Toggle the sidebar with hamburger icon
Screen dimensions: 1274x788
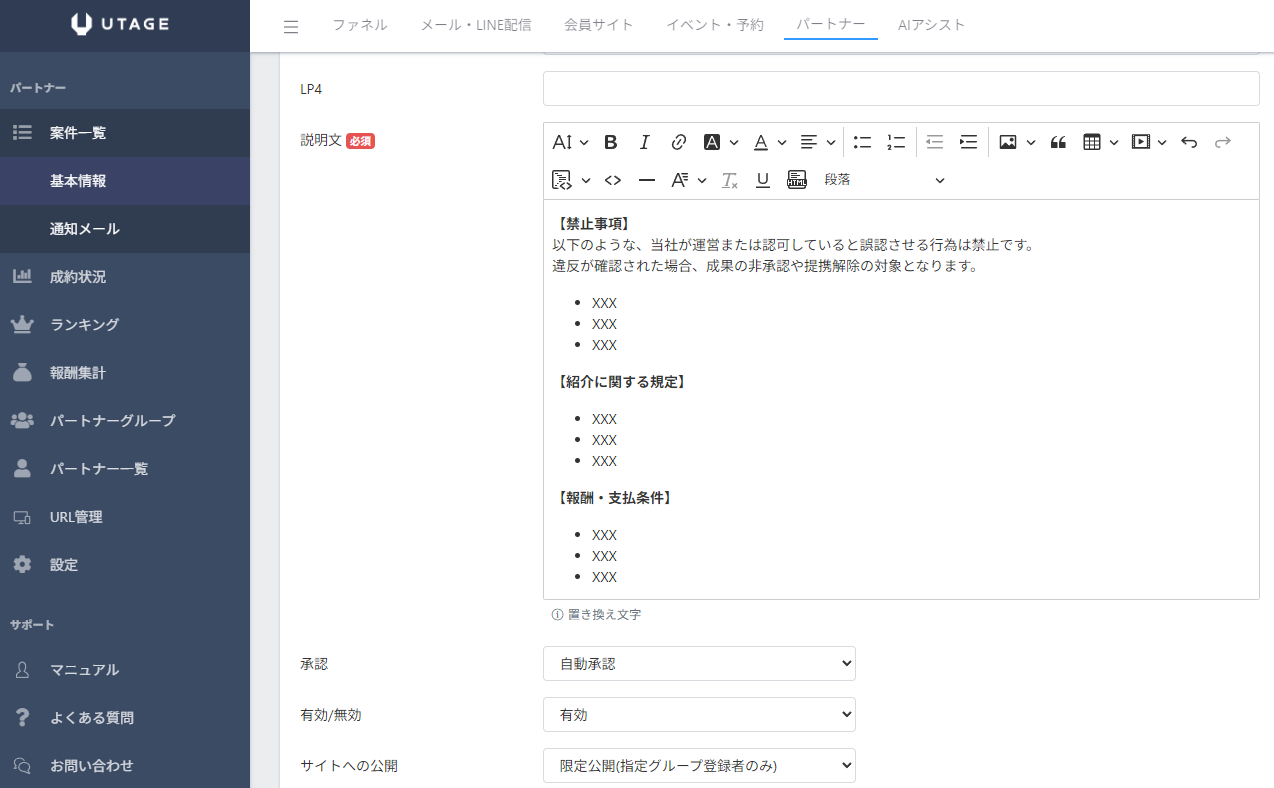click(x=291, y=27)
